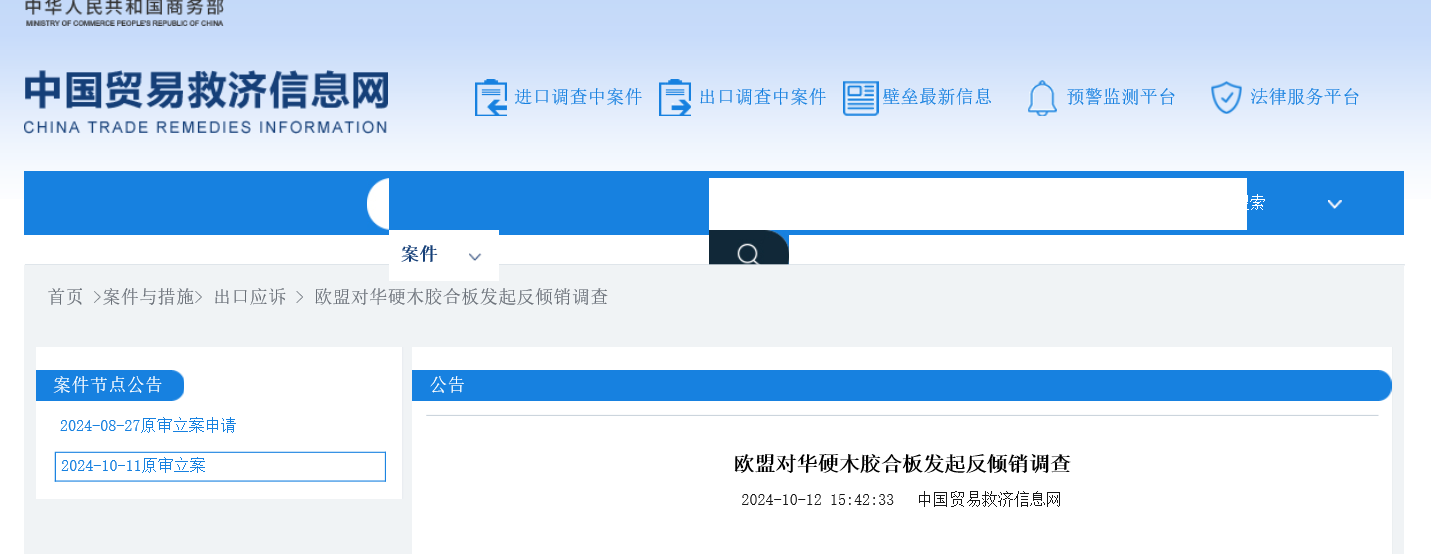Click breadcrumb text 欧盟对华硬木胶合板发起反倾销调查
This screenshot has height=554, width=1431.
click(x=461, y=297)
